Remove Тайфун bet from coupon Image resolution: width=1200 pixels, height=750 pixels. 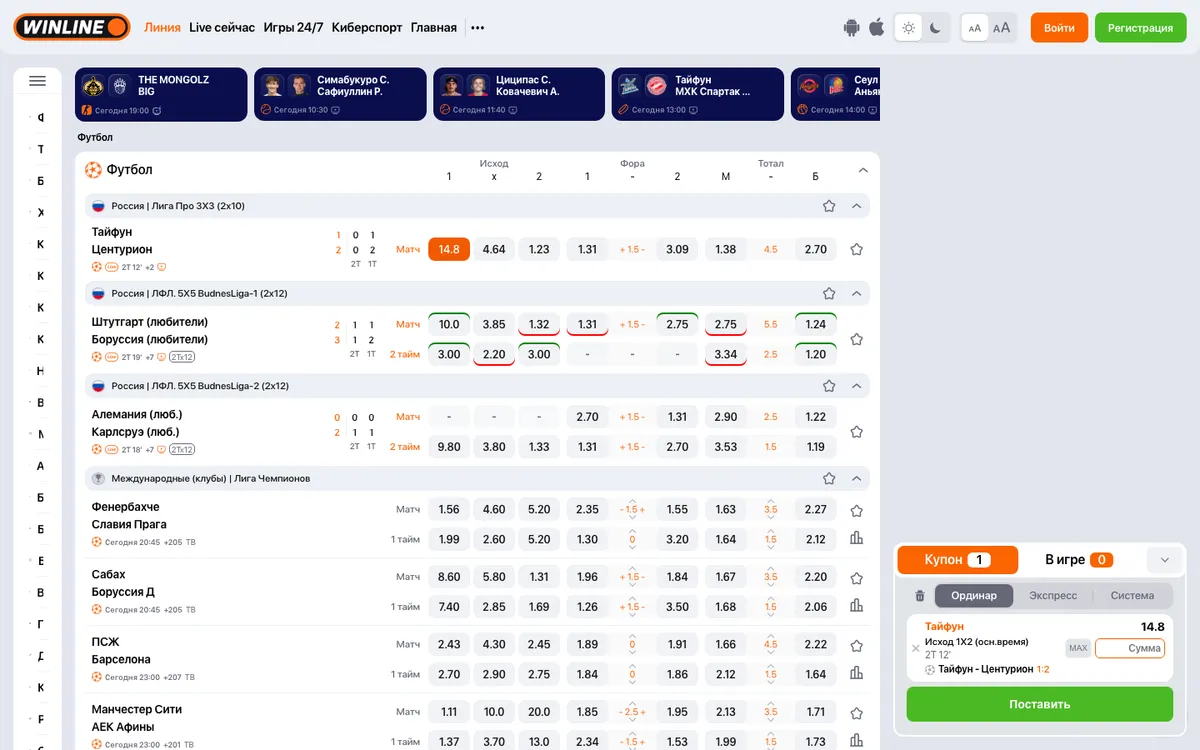pos(915,648)
